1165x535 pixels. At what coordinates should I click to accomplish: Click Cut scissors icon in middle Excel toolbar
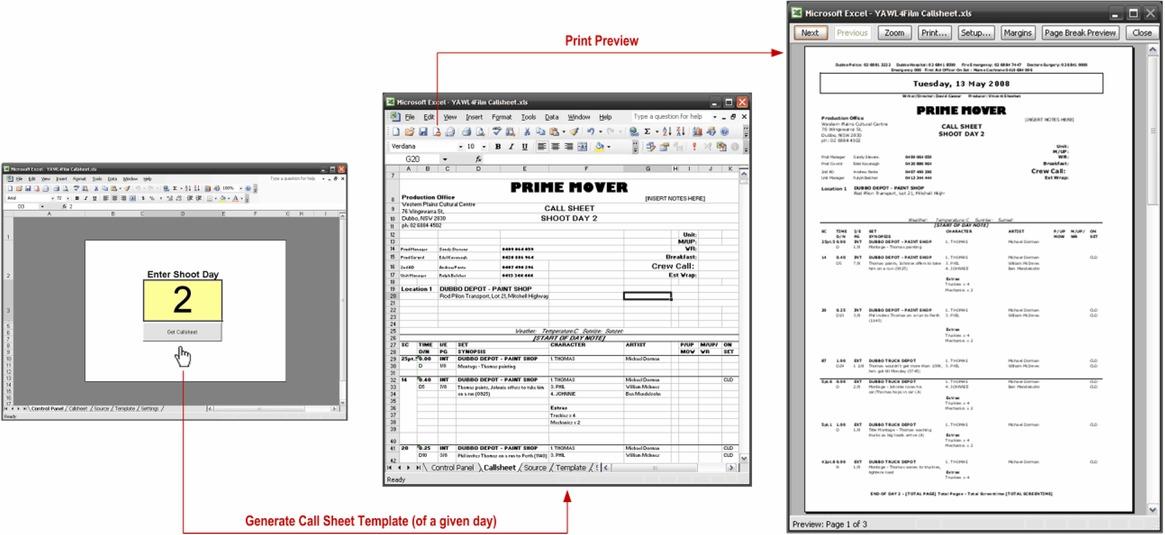click(x=527, y=132)
